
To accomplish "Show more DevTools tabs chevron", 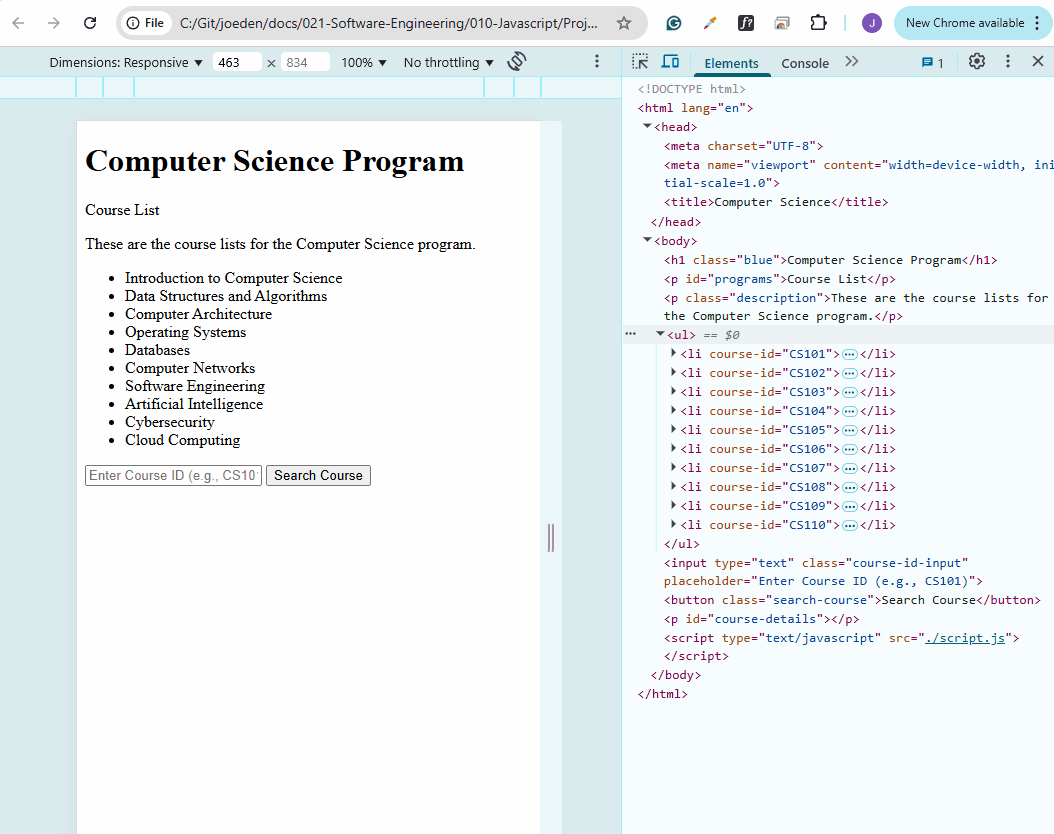I will point(852,62).
